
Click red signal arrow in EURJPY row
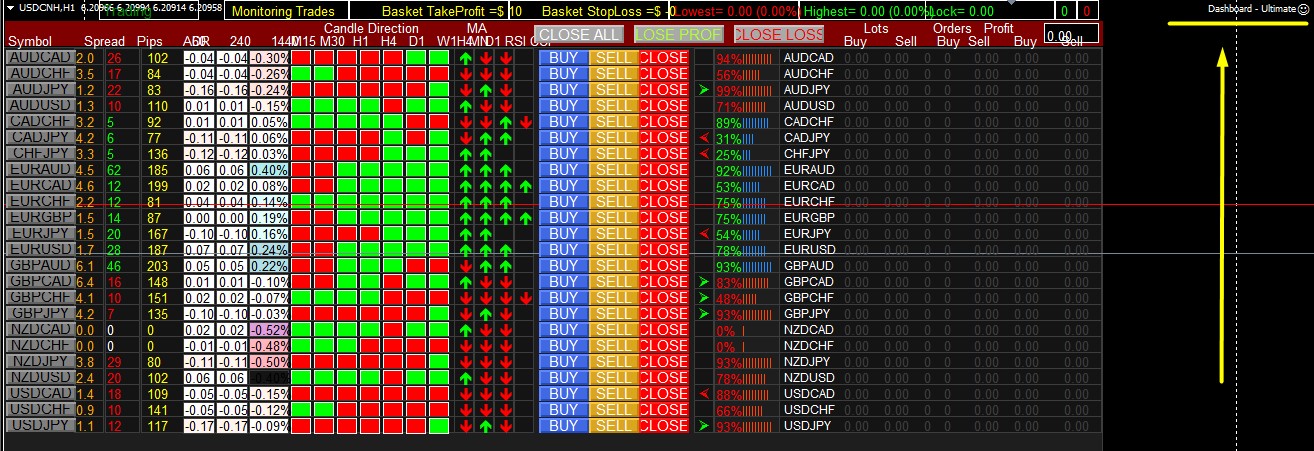pyautogui.click(x=705, y=234)
